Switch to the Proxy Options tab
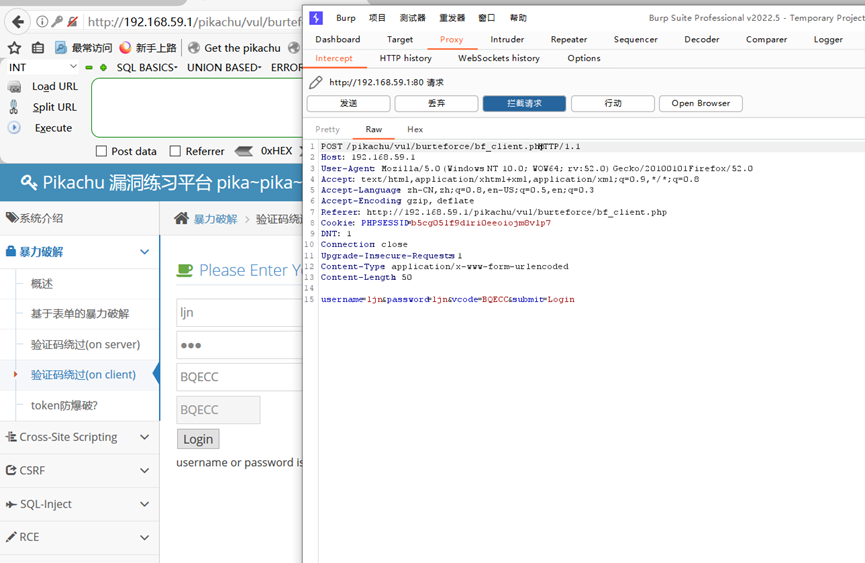The width and height of the screenshot is (865, 563). pyautogui.click(x=584, y=58)
